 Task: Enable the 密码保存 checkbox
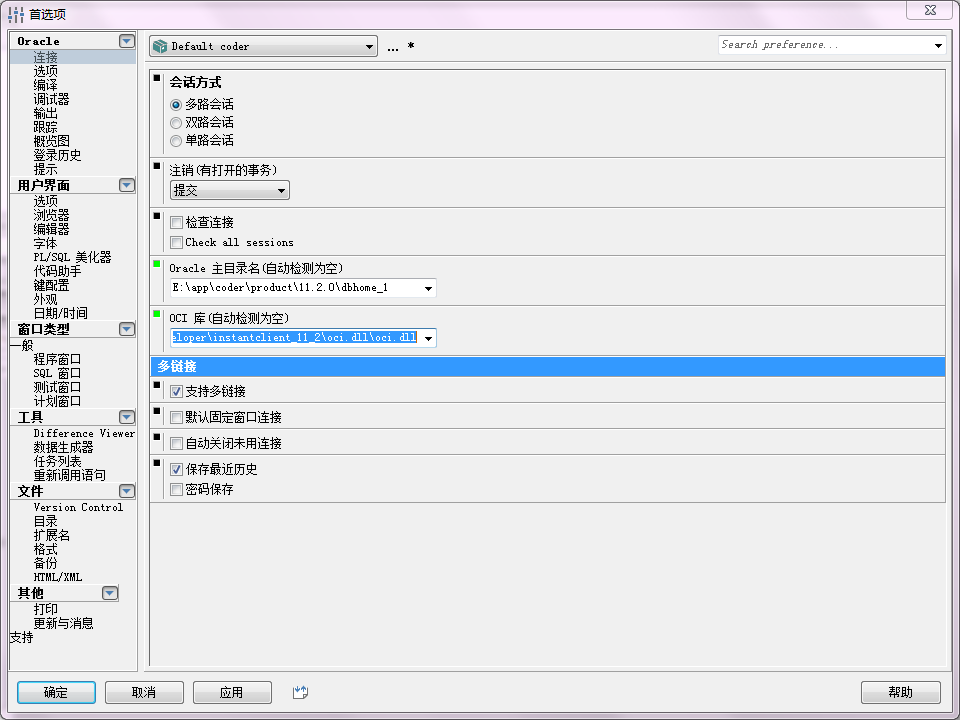tap(176, 489)
